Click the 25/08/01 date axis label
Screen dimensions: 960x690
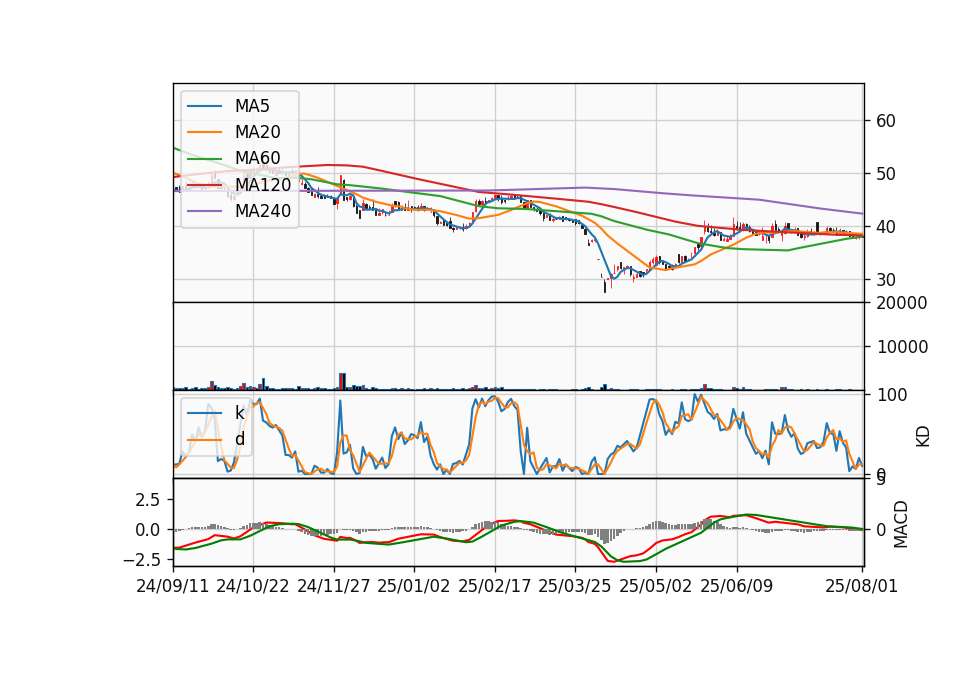click(861, 586)
